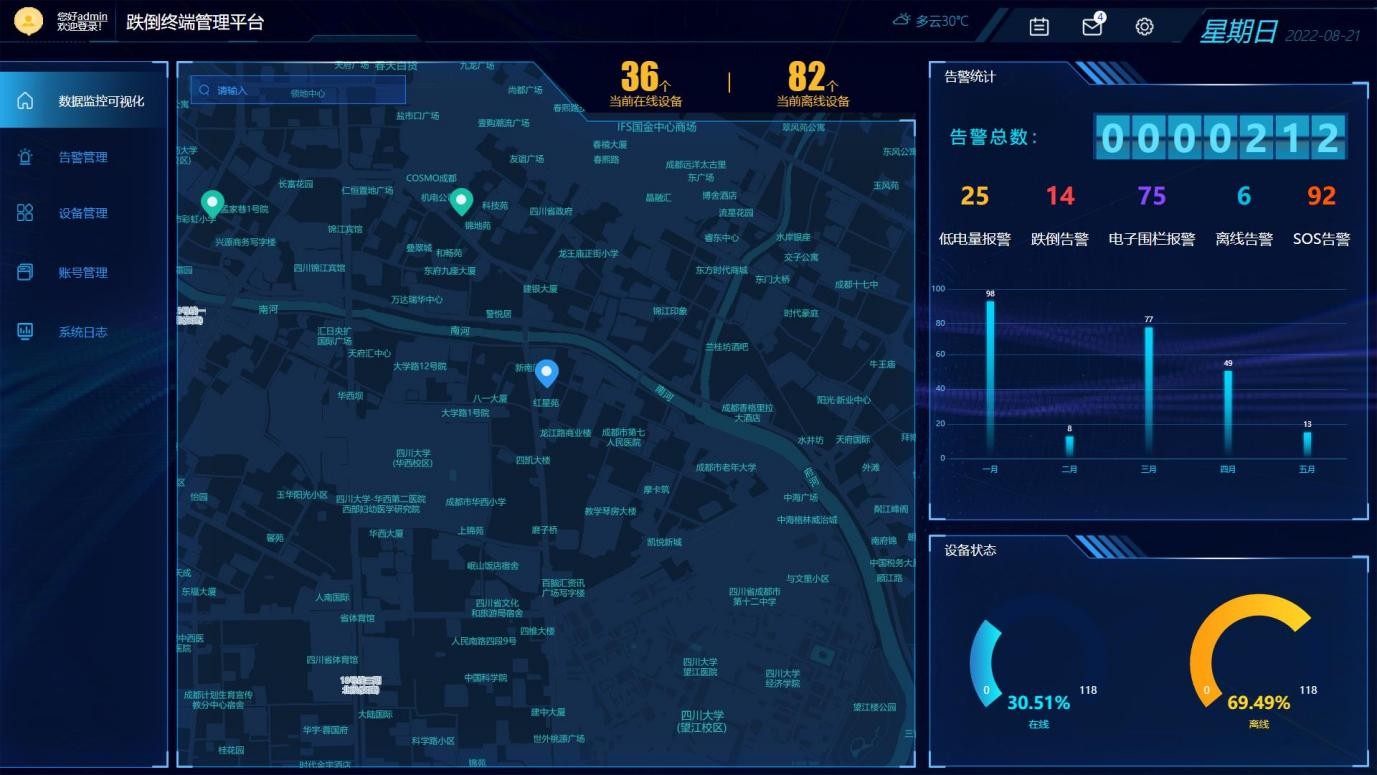Click the grid icon beside 设备管理
The height and width of the screenshot is (775, 1377).
tap(25, 212)
